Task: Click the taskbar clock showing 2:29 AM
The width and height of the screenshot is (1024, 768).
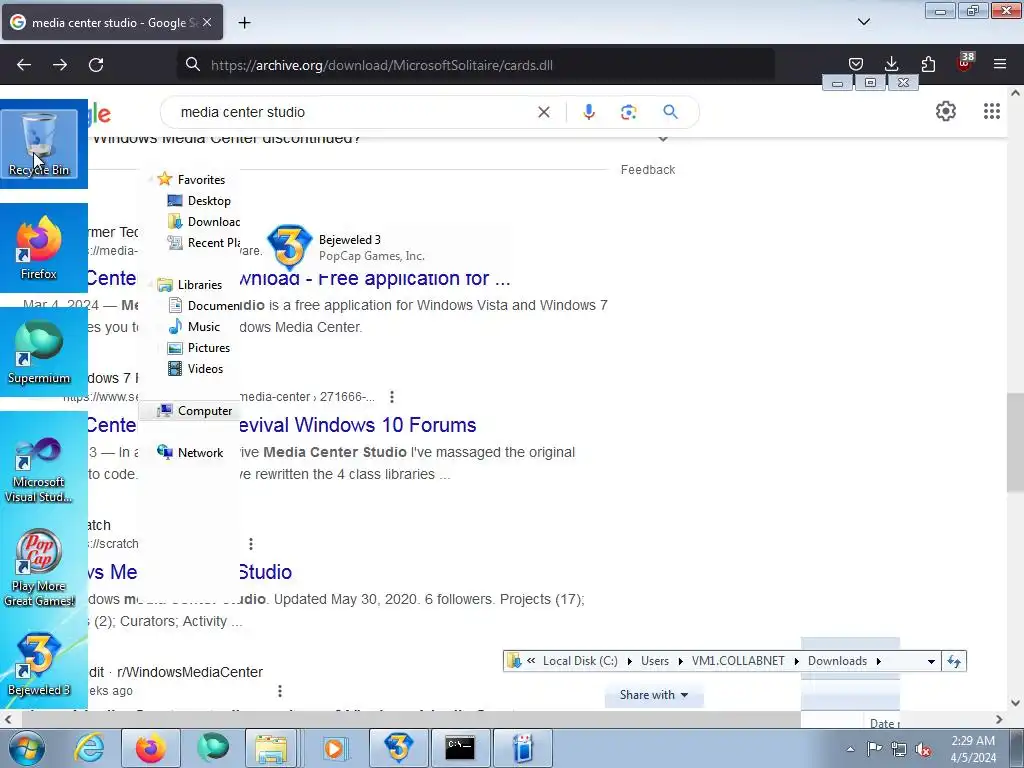Action: tap(973, 749)
